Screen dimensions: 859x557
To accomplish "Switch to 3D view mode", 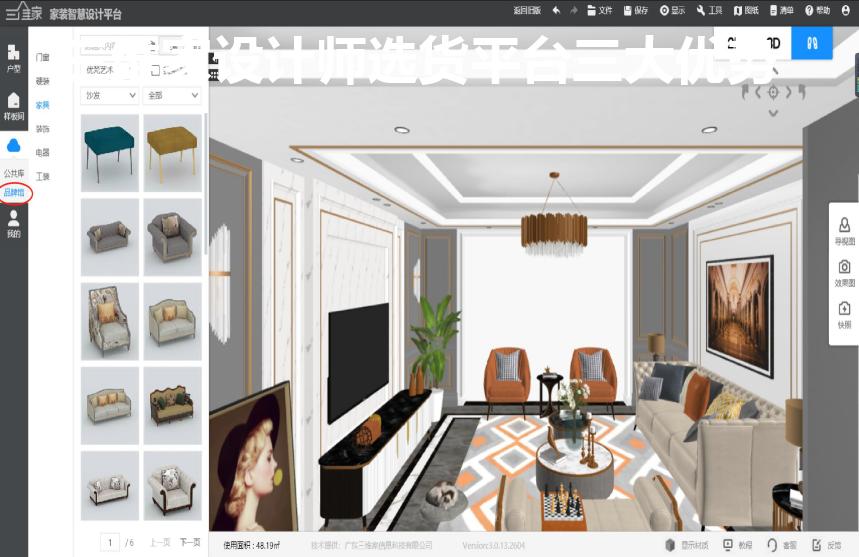I will click(773, 43).
